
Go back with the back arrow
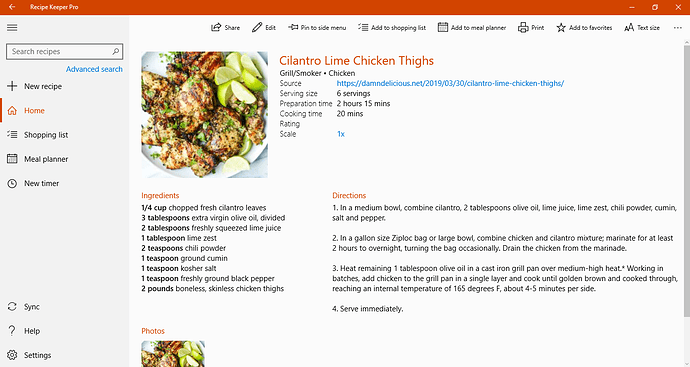pos(12,7)
